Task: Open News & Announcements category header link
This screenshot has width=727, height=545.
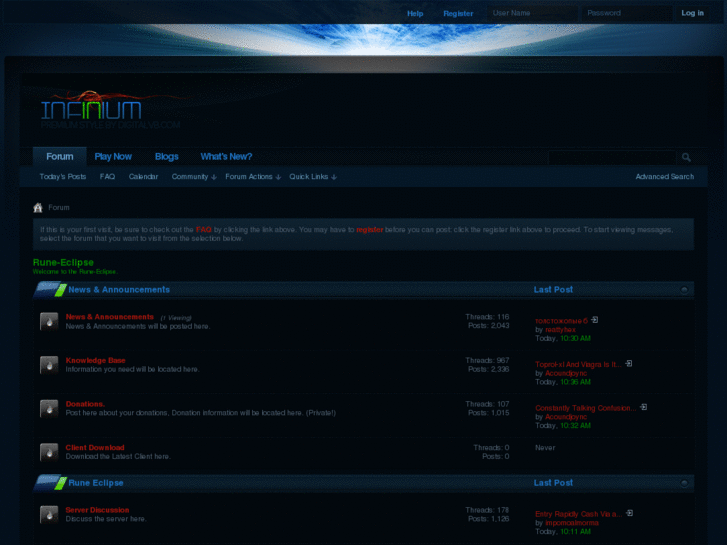Action: pos(119,289)
